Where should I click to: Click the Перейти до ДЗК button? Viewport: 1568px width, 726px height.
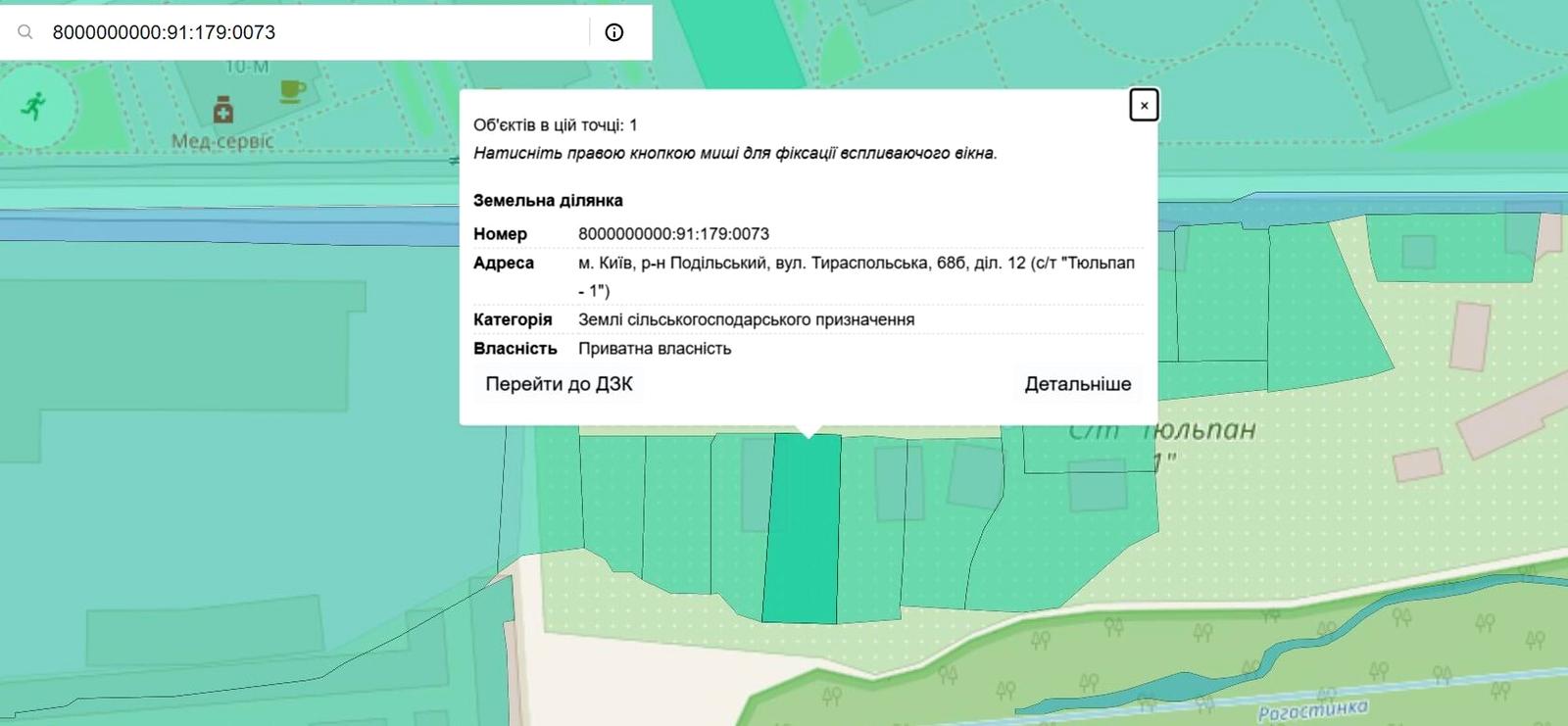point(559,384)
